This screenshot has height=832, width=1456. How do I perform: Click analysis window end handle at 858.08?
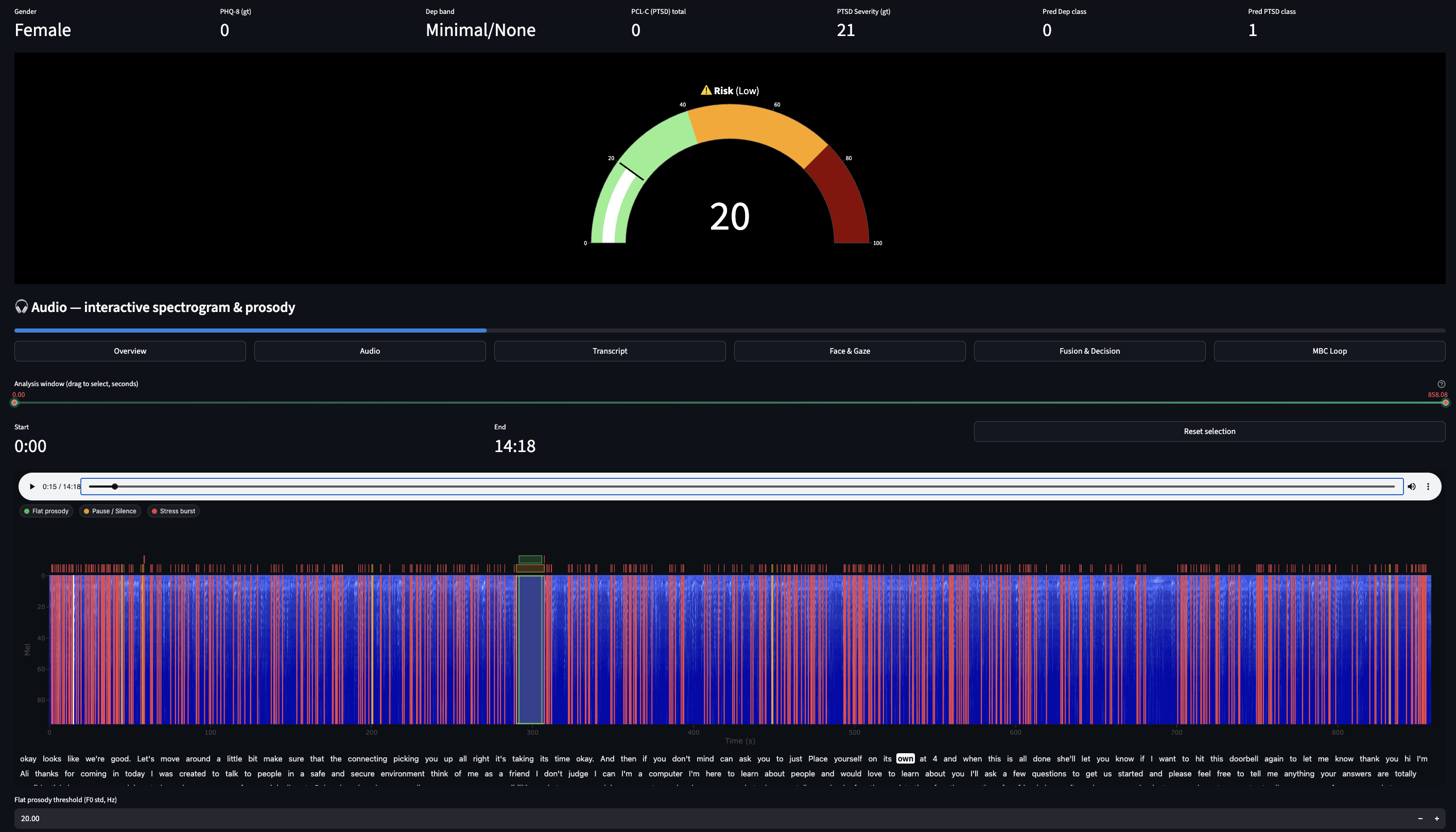pyautogui.click(x=1445, y=403)
